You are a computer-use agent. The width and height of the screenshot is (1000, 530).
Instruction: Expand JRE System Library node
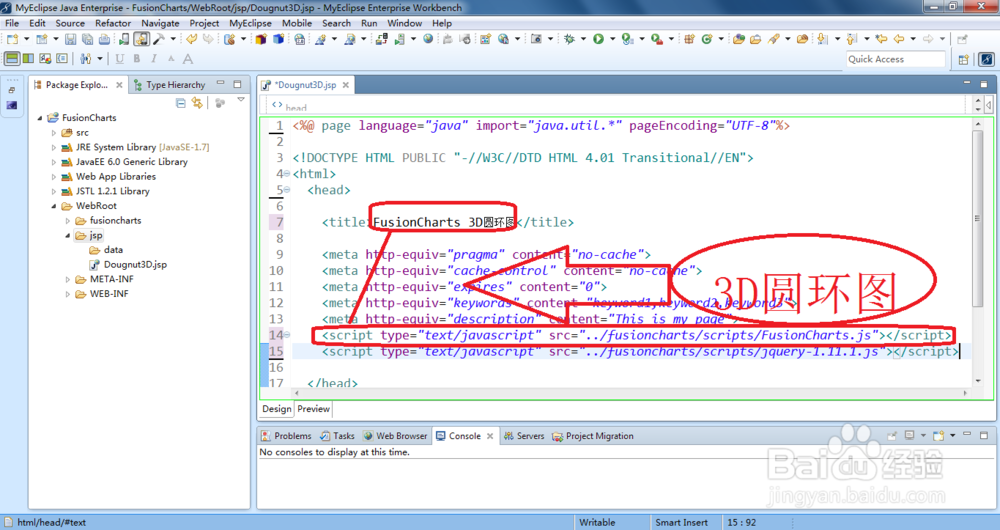54,147
